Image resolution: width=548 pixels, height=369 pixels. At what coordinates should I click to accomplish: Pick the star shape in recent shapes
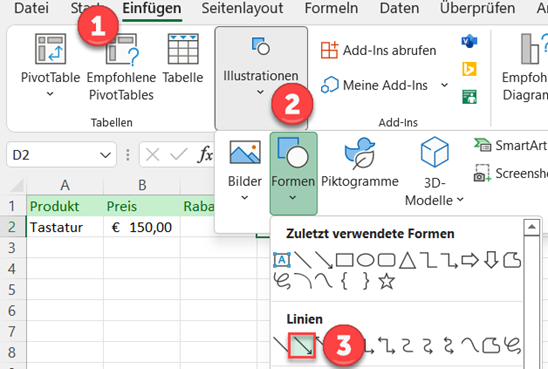click(387, 281)
